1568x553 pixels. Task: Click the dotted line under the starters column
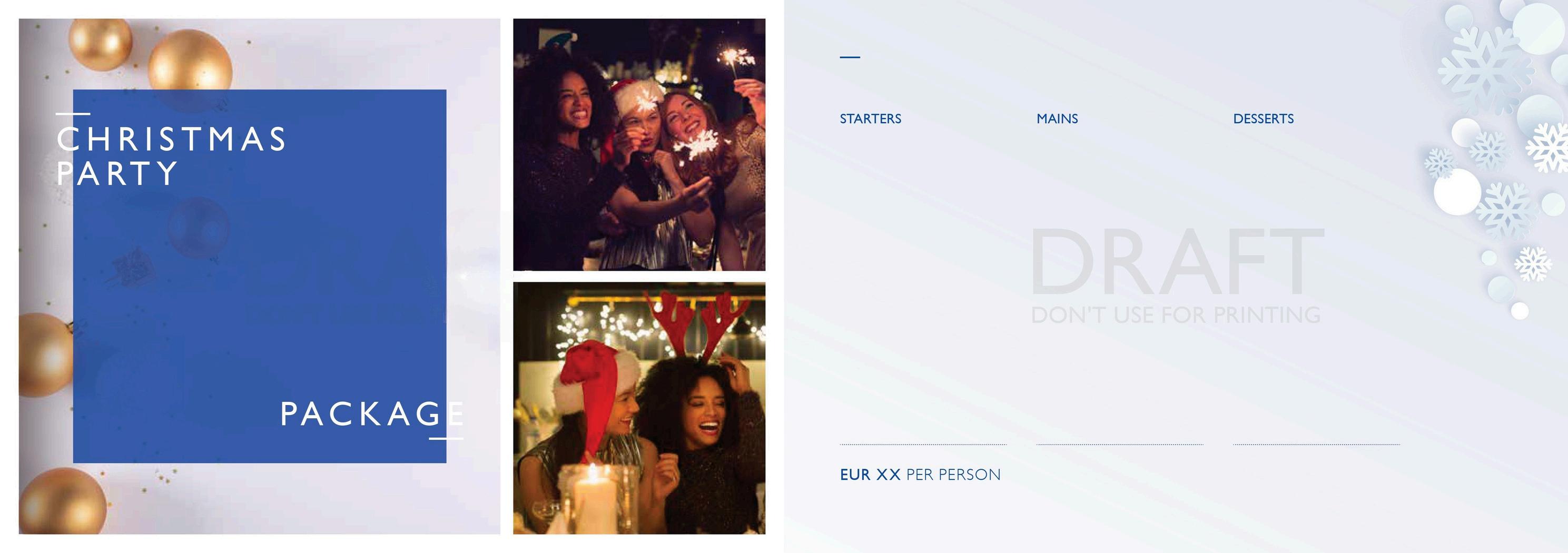pos(923,445)
